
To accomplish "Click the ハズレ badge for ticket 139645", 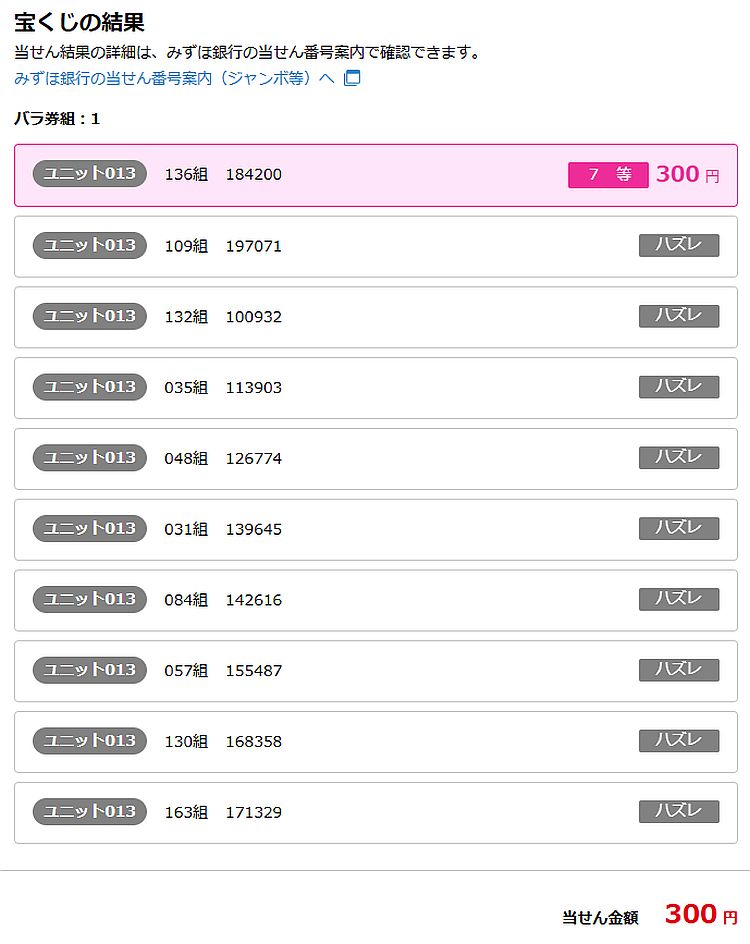I will [679, 529].
